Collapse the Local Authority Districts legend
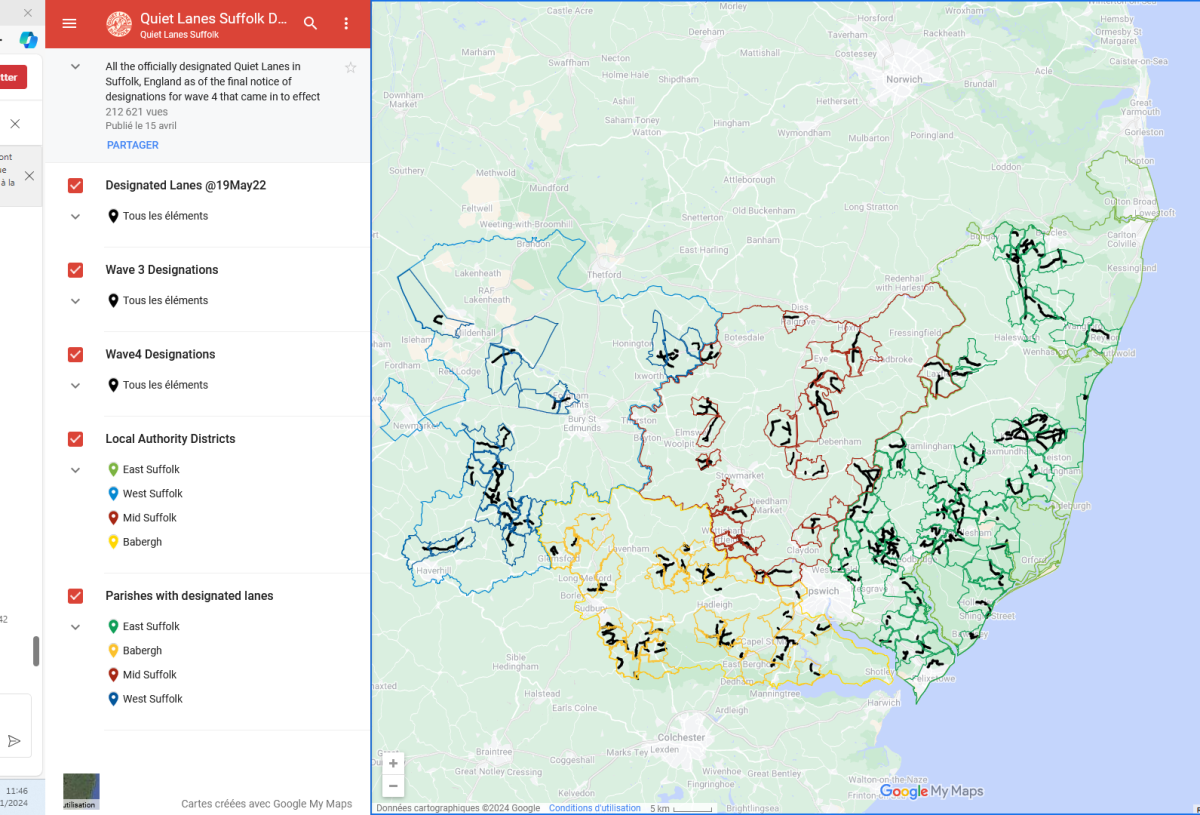1200x815 pixels. click(x=75, y=470)
